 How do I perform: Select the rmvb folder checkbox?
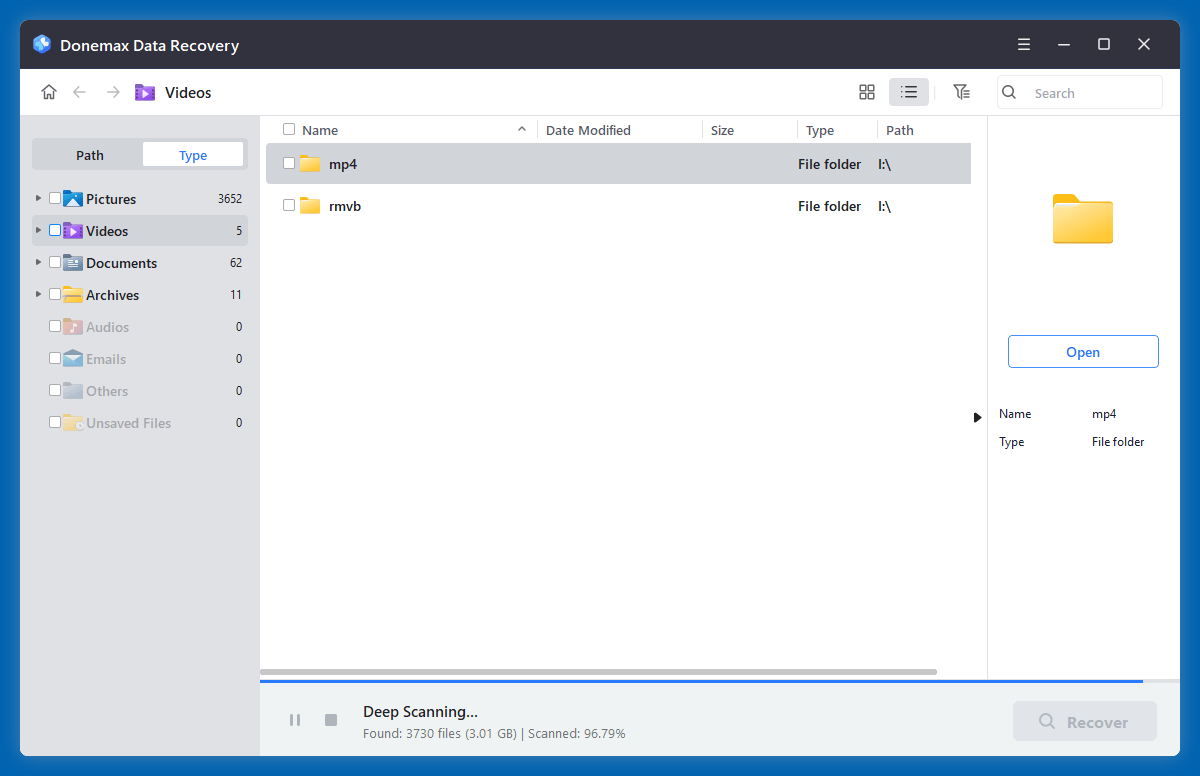[289, 206]
